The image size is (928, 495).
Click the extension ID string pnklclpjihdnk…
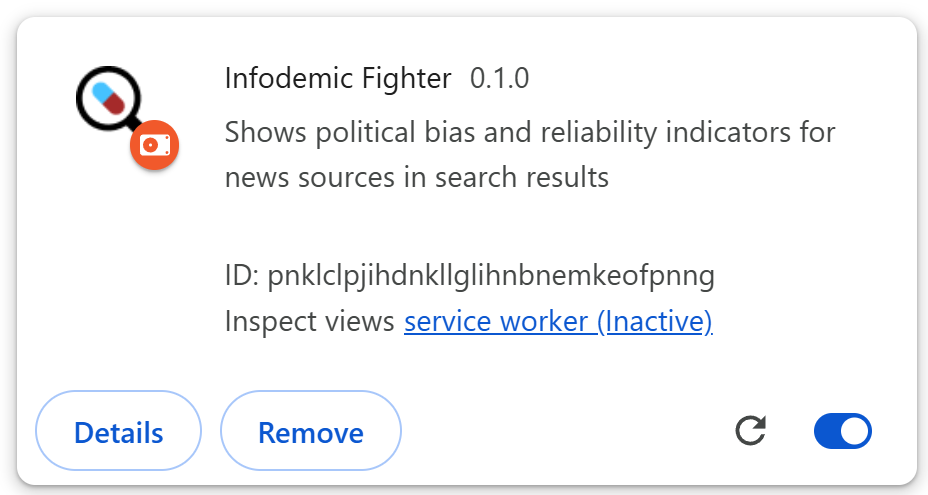click(x=491, y=276)
